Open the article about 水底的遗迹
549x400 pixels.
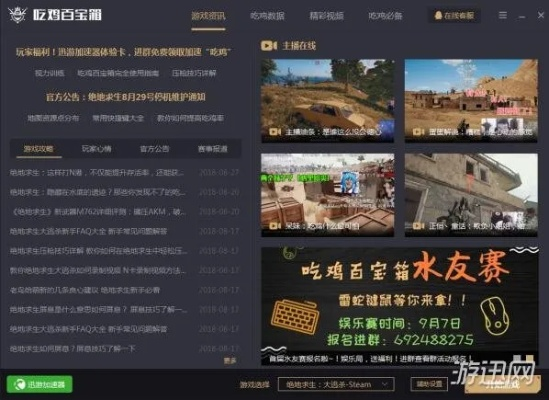[x=124, y=192]
